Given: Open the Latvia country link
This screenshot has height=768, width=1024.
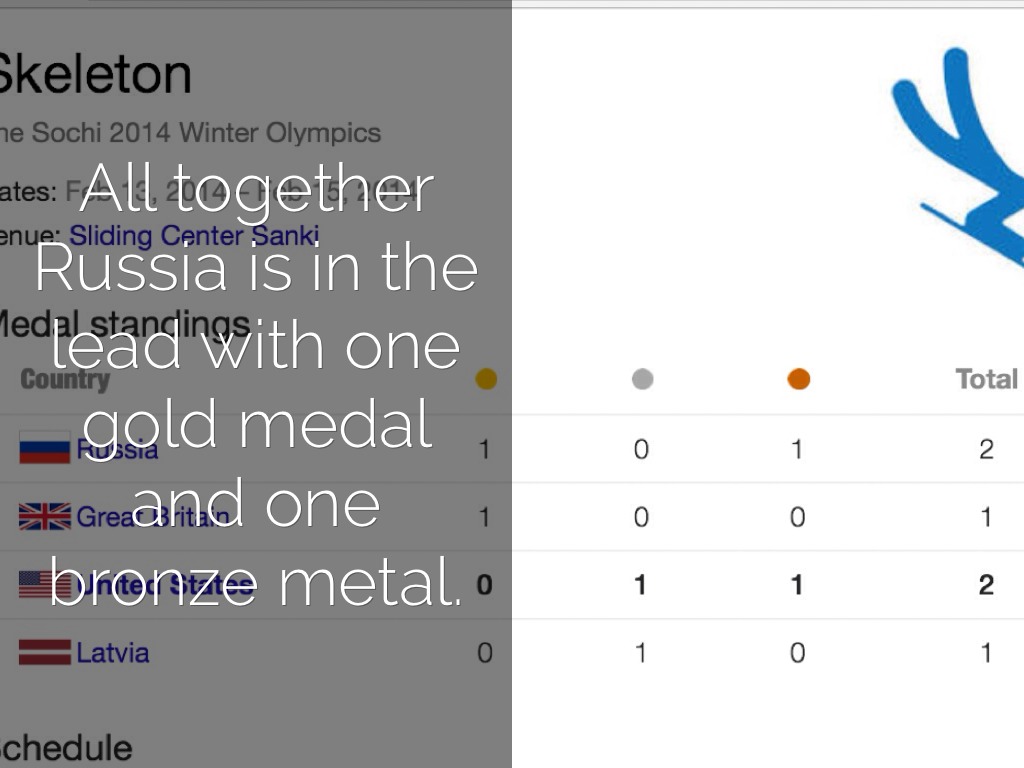Looking at the screenshot, I should tap(113, 653).
